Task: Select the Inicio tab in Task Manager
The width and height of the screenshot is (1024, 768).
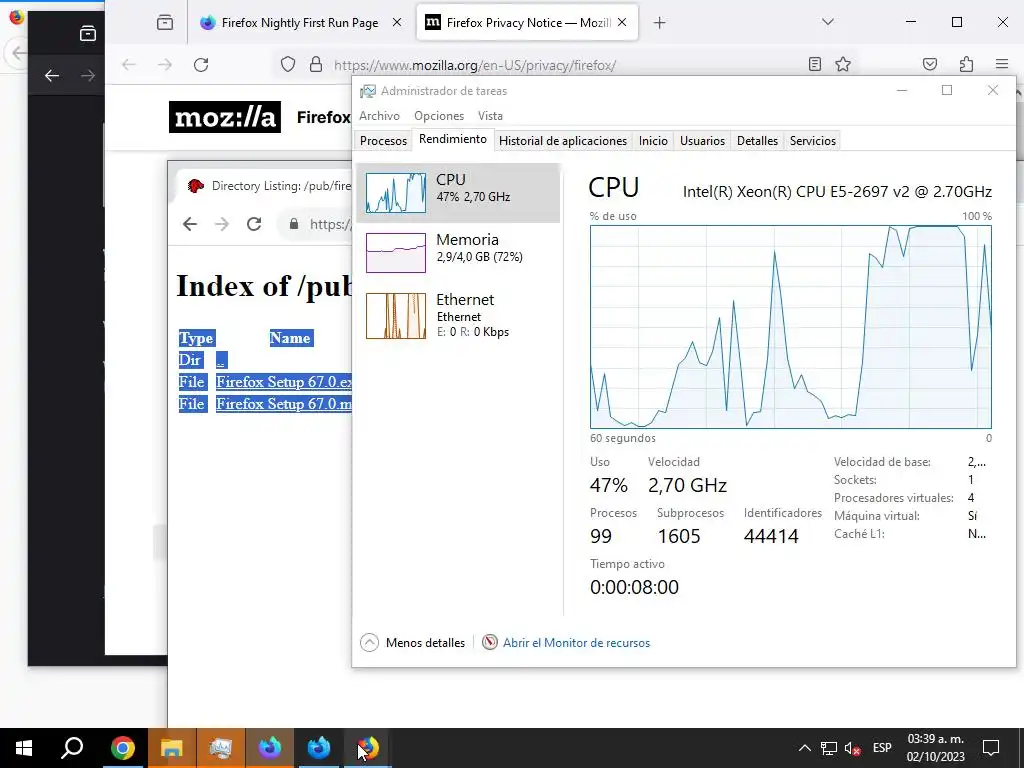Action: tap(653, 140)
